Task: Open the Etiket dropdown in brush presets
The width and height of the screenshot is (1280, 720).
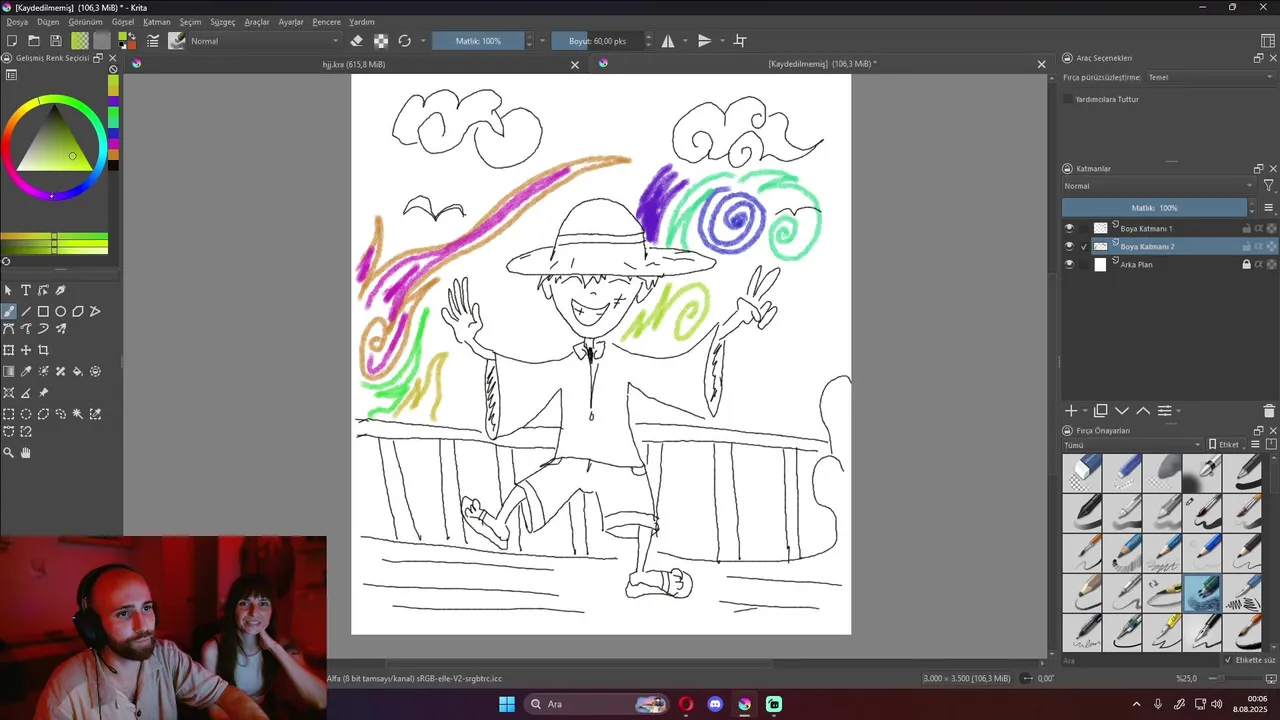Action: coord(1227,445)
